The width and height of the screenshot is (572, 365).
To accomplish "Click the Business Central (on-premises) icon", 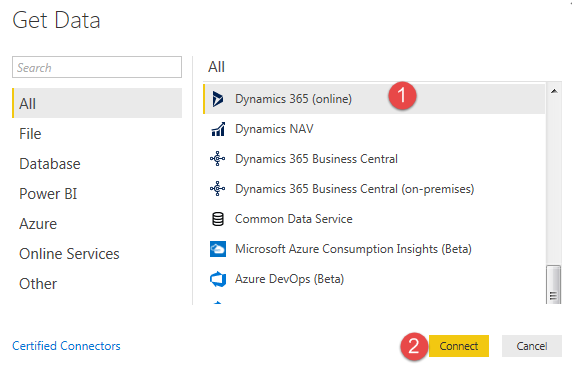I will 218,189.
